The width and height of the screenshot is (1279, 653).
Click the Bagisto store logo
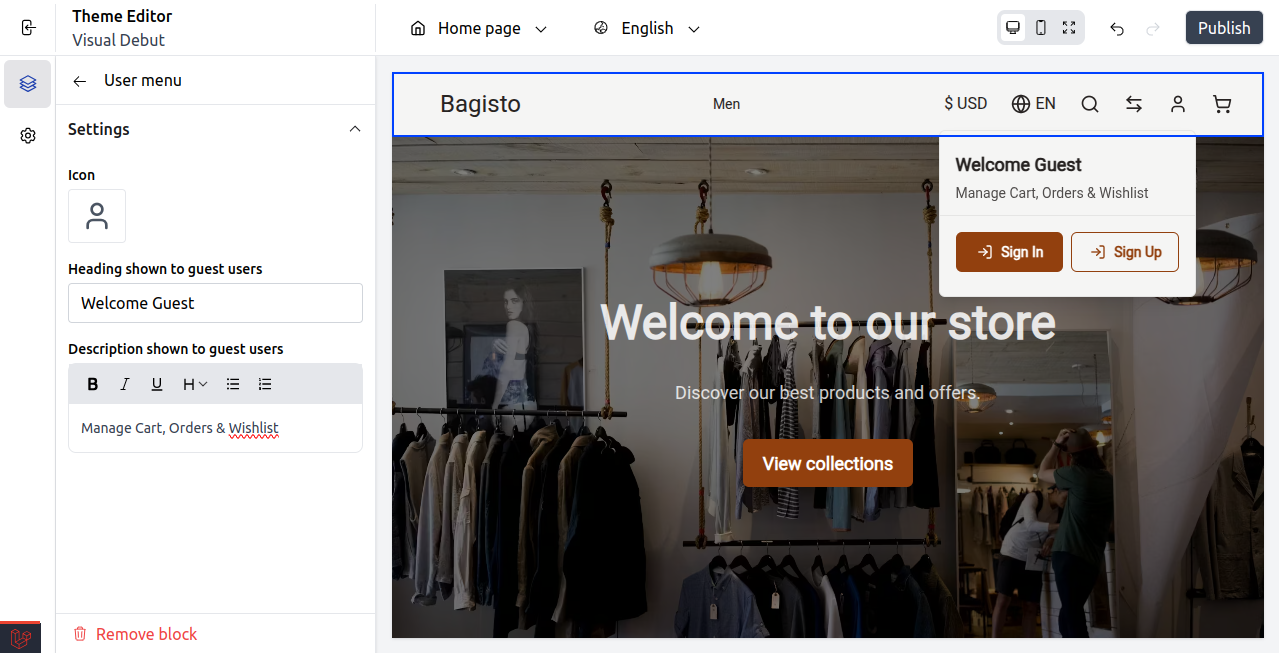coord(480,104)
